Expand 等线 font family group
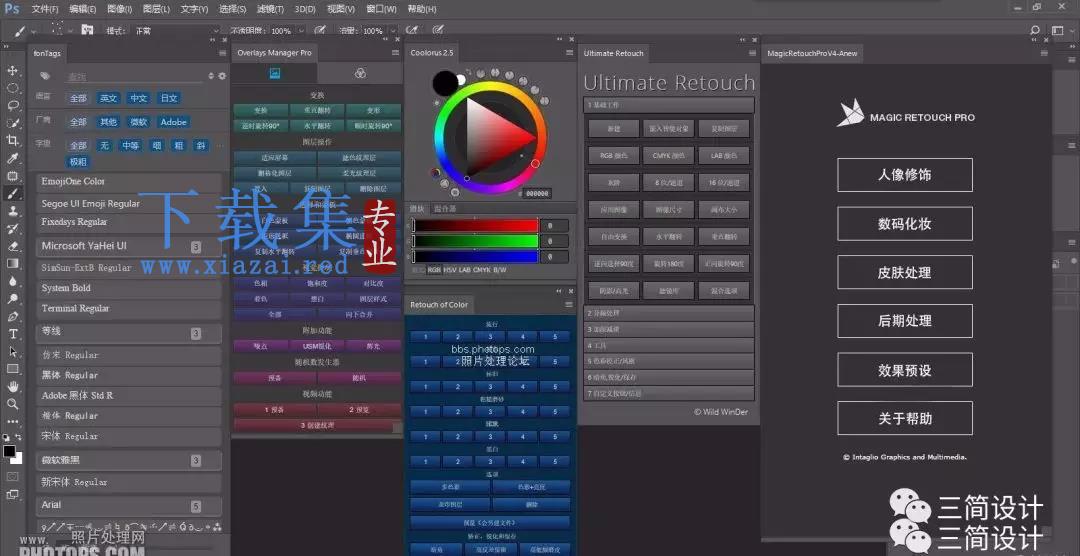The width and height of the screenshot is (1080, 556). 129,332
